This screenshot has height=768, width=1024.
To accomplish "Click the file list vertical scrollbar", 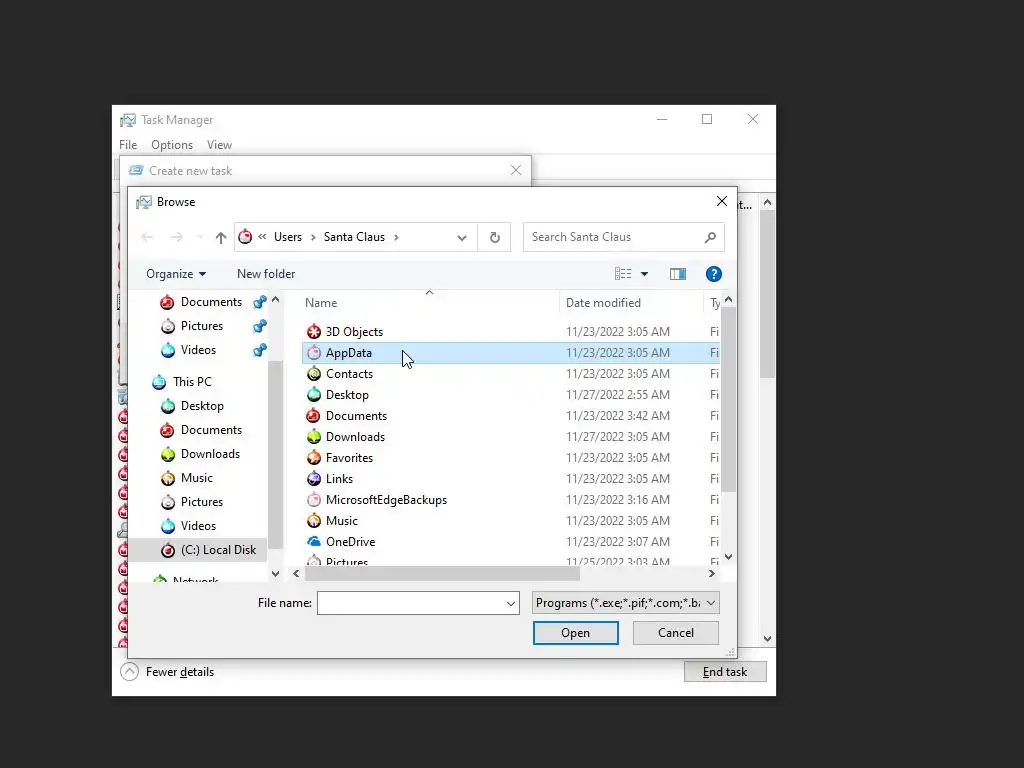I will click(x=728, y=400).
